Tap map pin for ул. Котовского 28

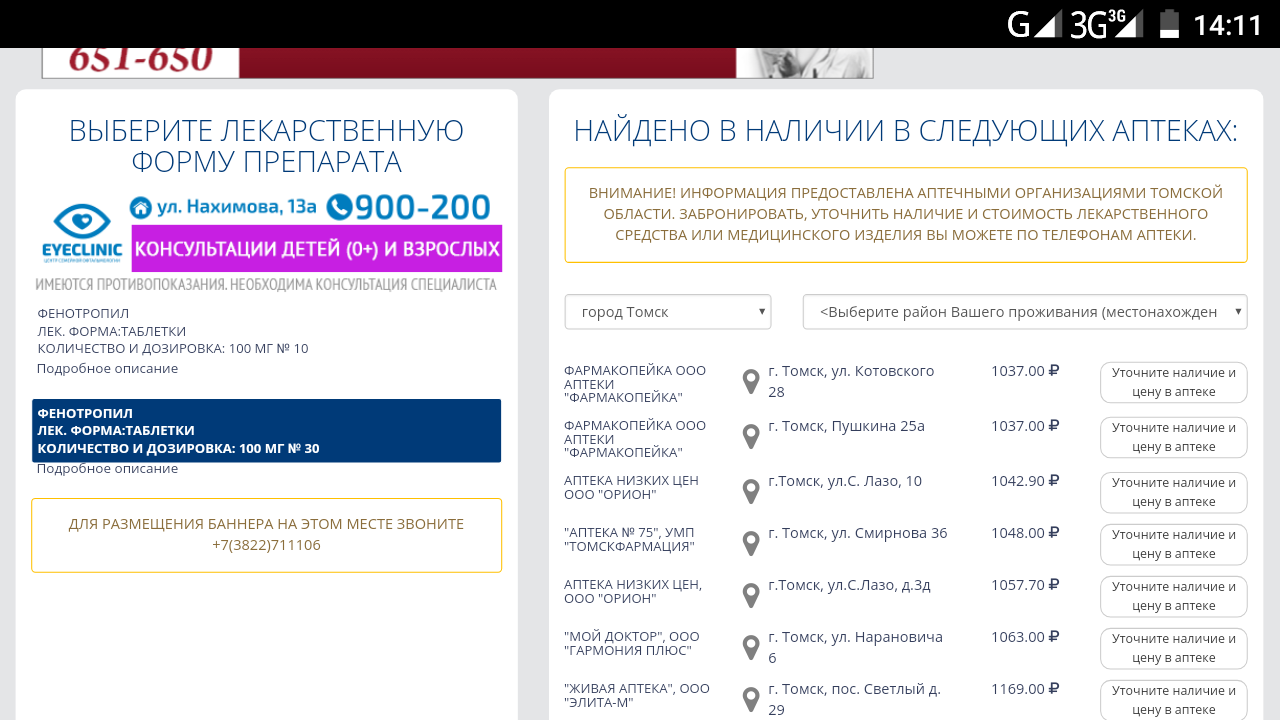[751, 382]
